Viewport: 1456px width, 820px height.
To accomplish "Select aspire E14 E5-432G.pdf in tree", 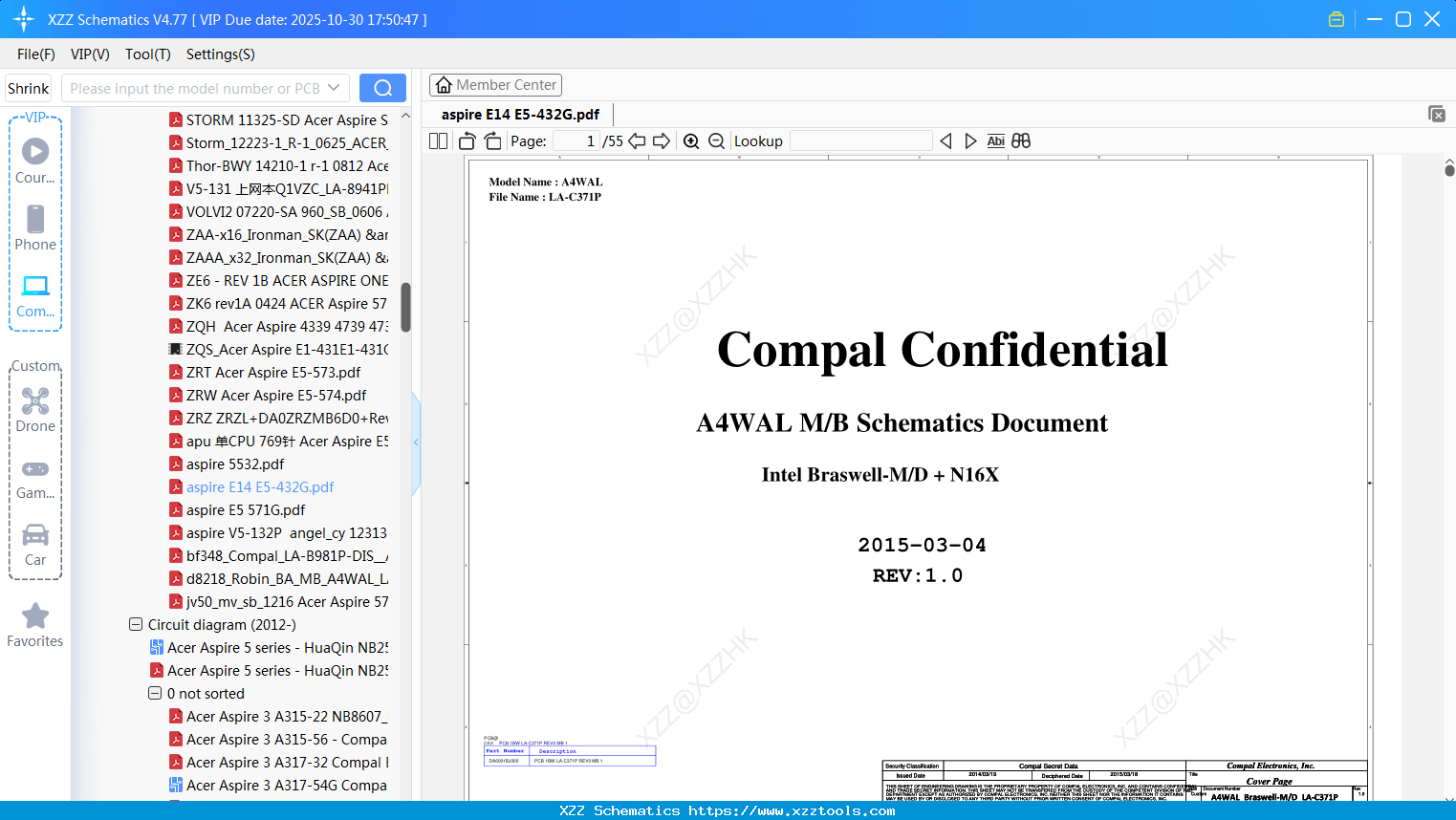I will pos(251,487).
